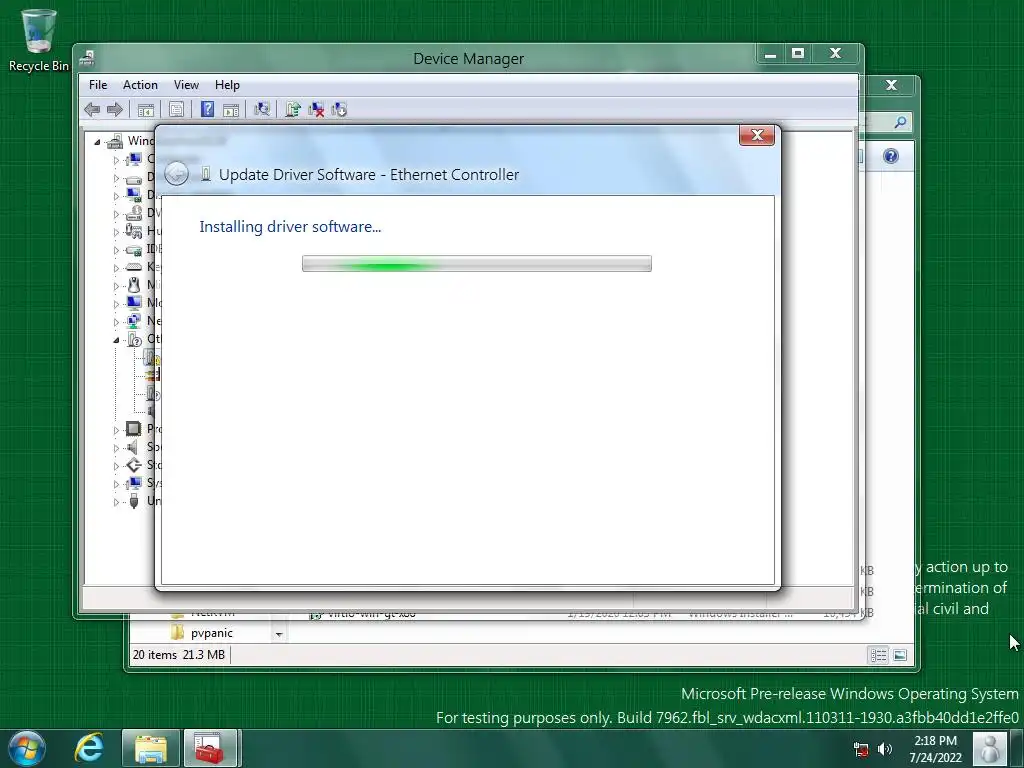Click the blue question mark Help toolbar icon
This screenshot has width=1024, height=768.
(x=207, y=110)
